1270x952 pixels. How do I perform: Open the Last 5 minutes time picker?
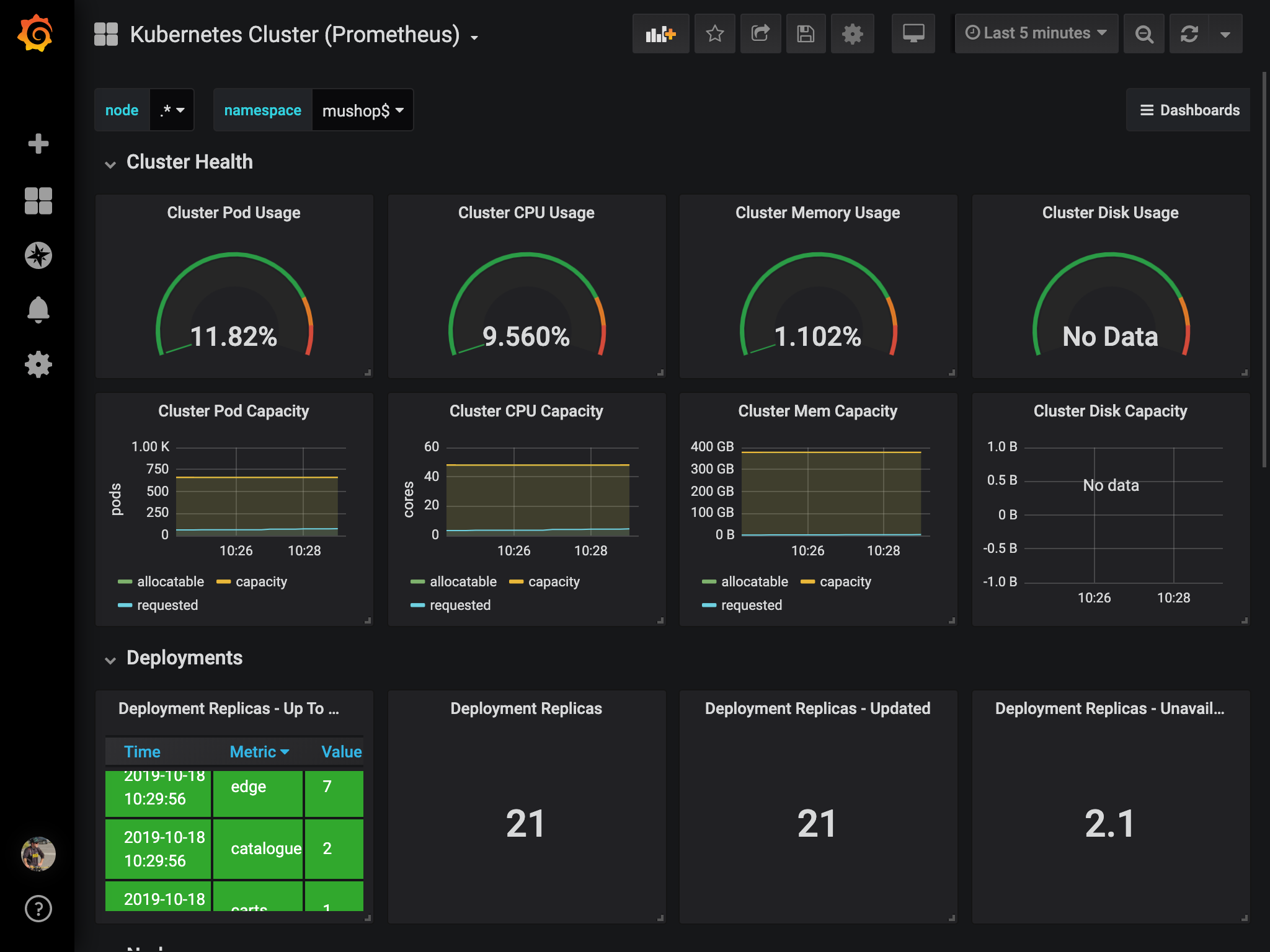pos(1036,33)
